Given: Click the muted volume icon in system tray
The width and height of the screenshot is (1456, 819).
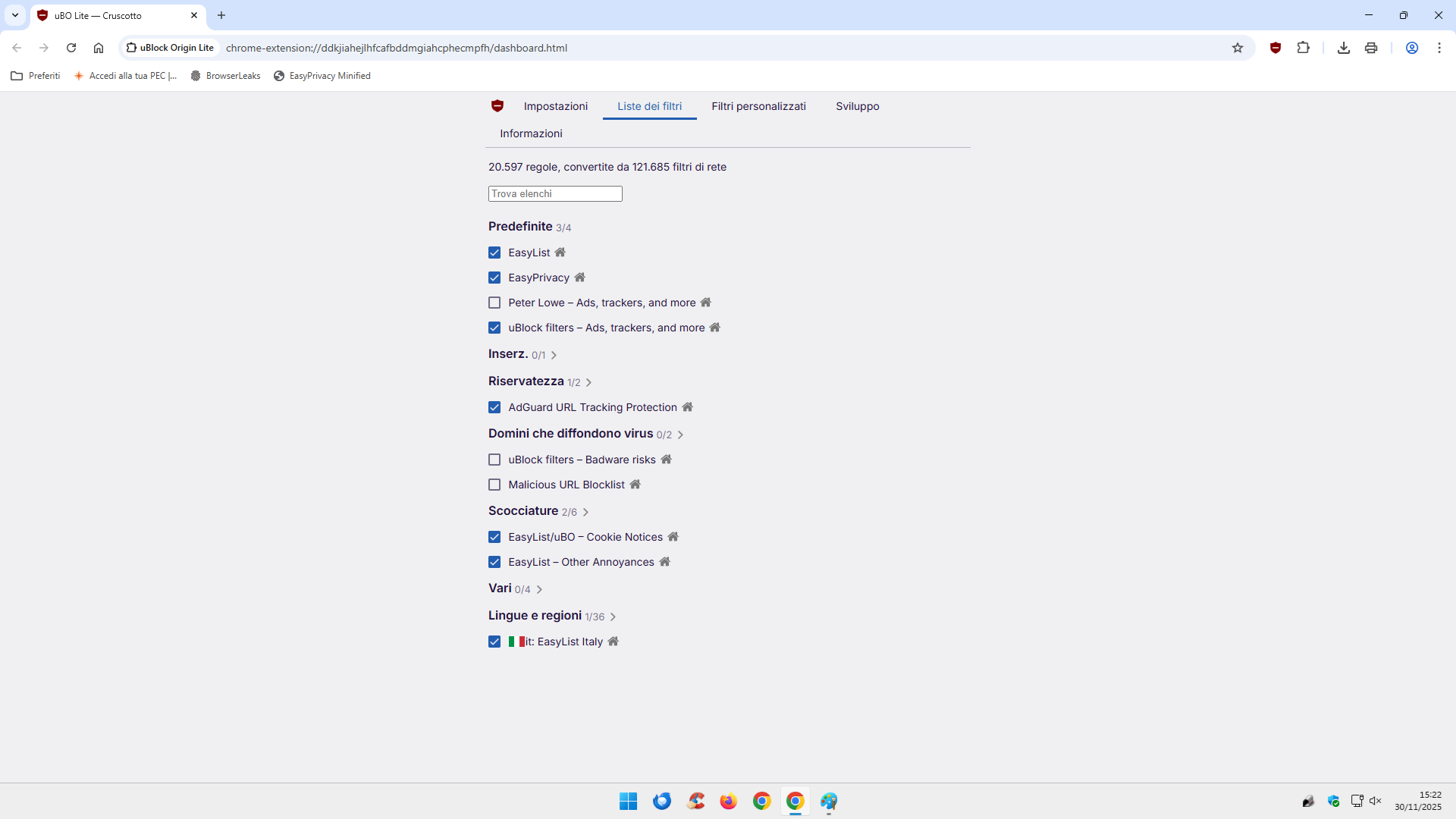Looking at the screenshot, I should 1376,801.
